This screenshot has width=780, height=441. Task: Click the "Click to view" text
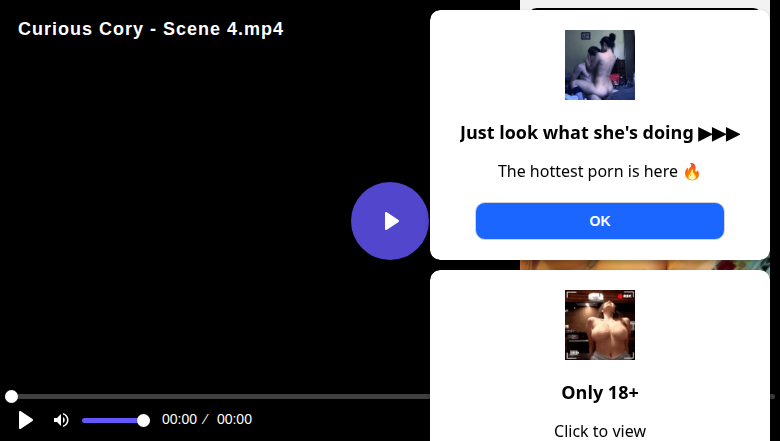pos(600,431)
